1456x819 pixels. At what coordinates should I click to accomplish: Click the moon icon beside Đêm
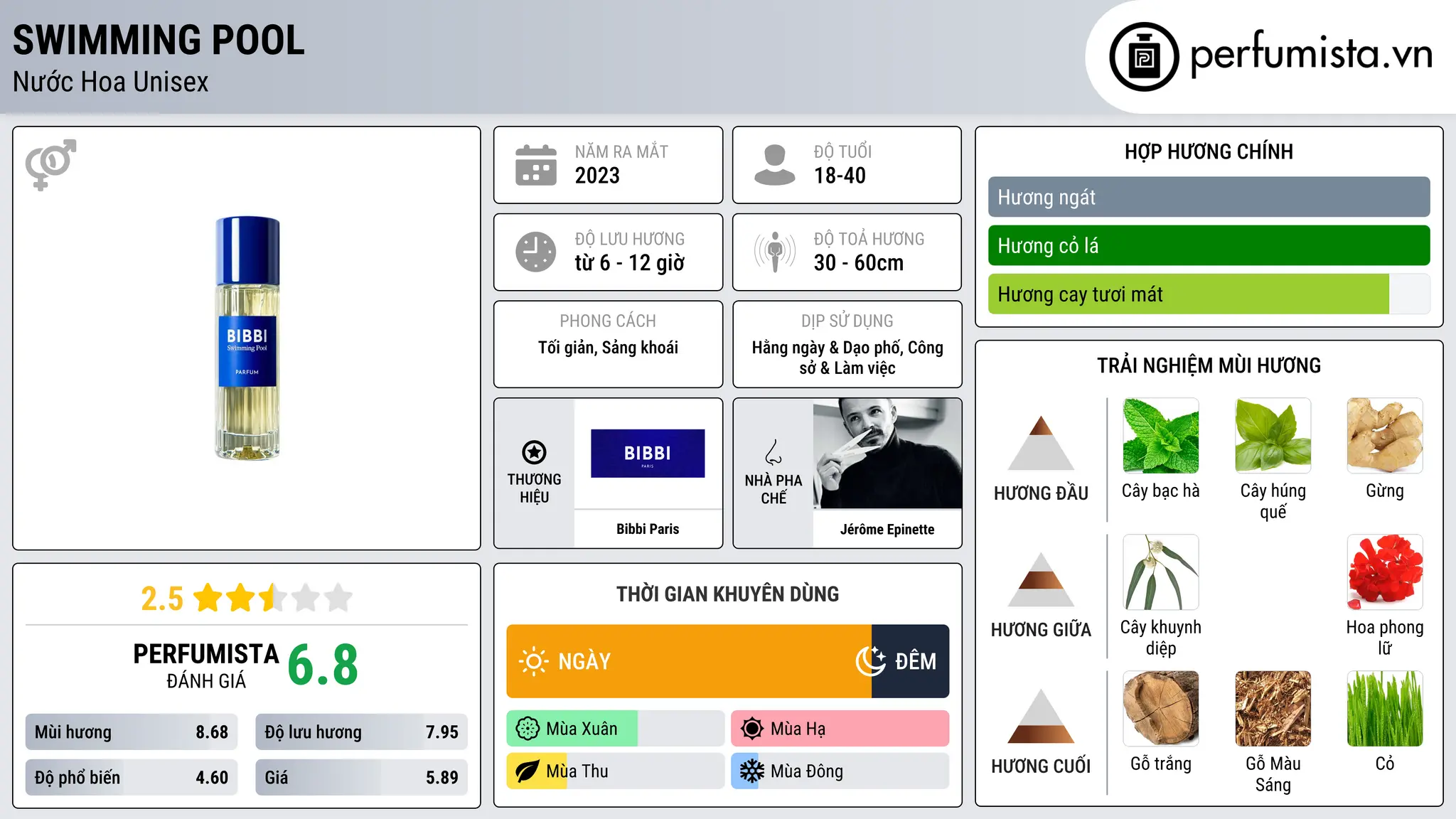pyautogui.click(x=871, y=661)
